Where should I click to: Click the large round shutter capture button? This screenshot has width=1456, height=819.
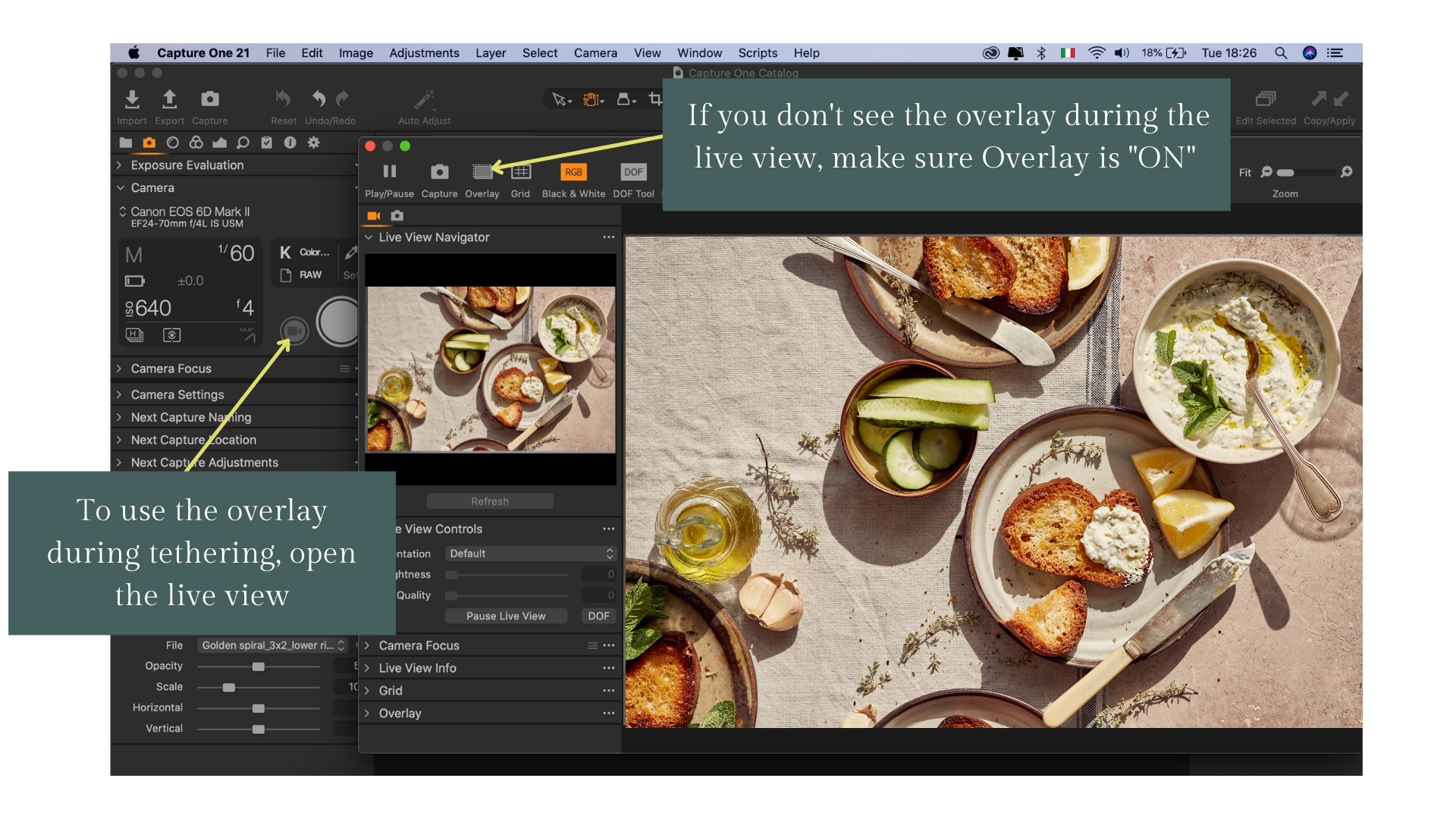pos(340,322)
